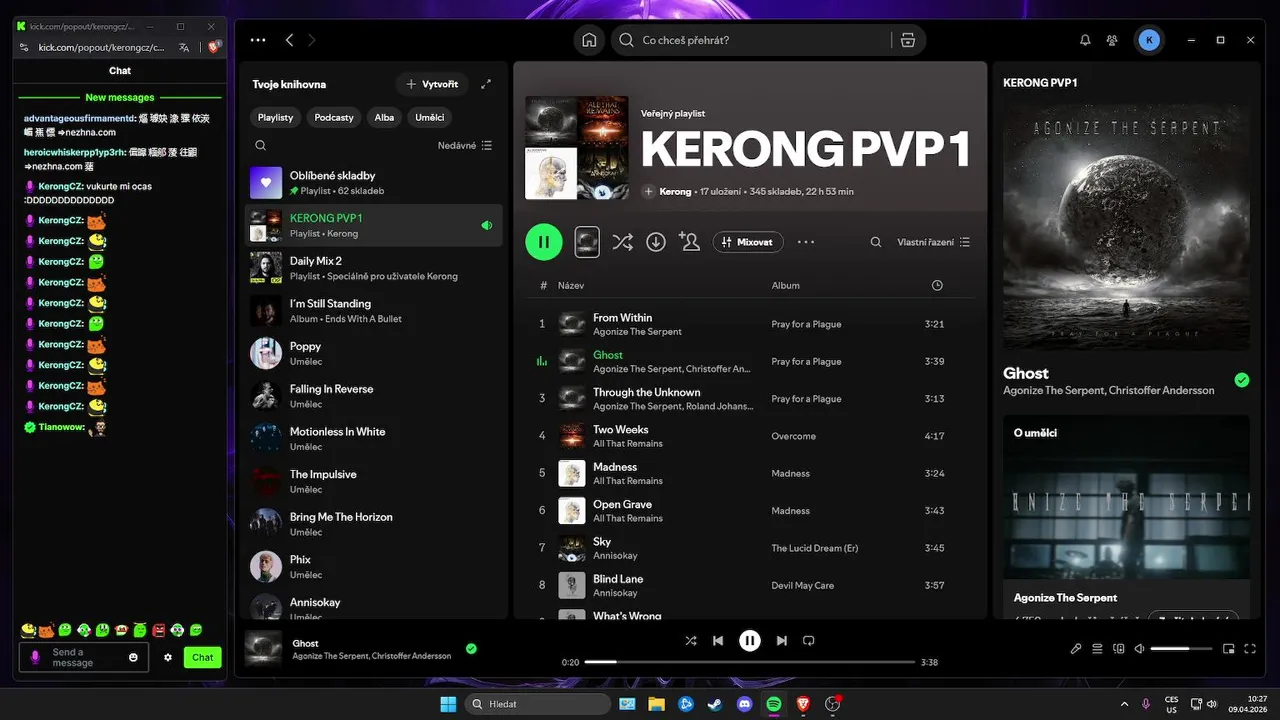Screen dimensions: 1280x720
Task: Open The Lucid Dream (Er) album link
Action: (x=815, y=548)
